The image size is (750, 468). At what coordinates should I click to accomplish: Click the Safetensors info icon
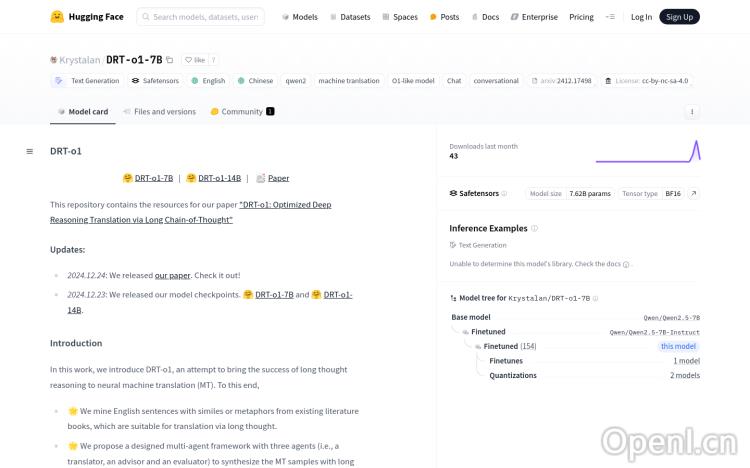[504, 193]
